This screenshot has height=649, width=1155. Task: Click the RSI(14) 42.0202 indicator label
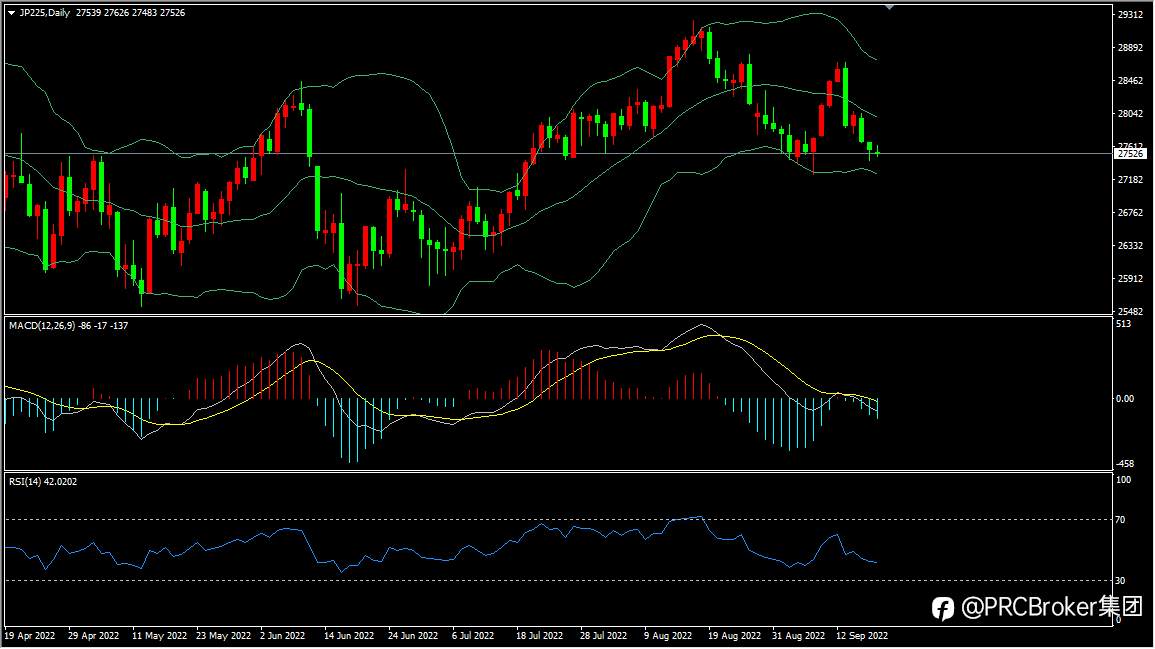tap(43, 482)
